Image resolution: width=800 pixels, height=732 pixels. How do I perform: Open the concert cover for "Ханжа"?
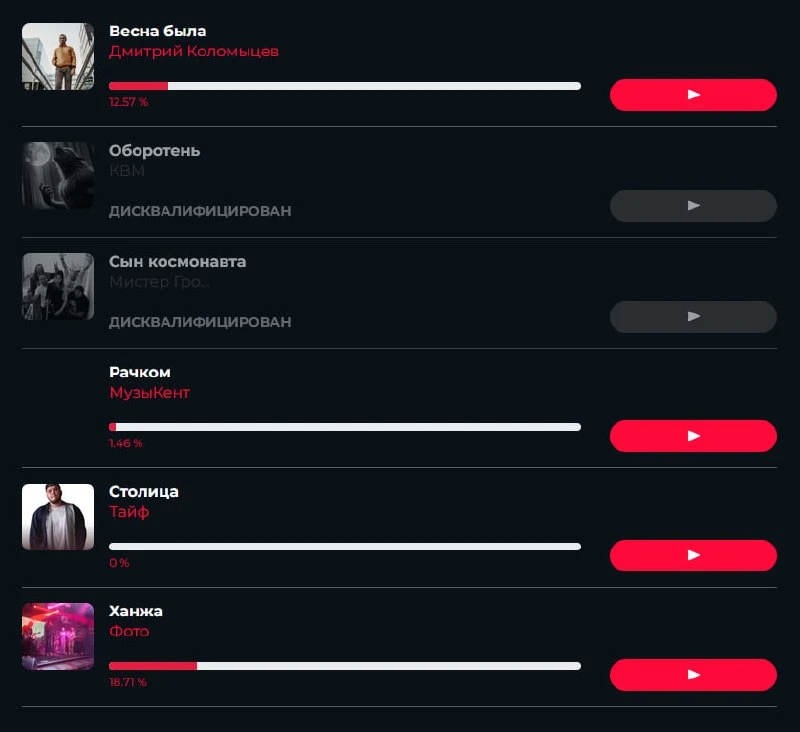click(x=58, y=637)
